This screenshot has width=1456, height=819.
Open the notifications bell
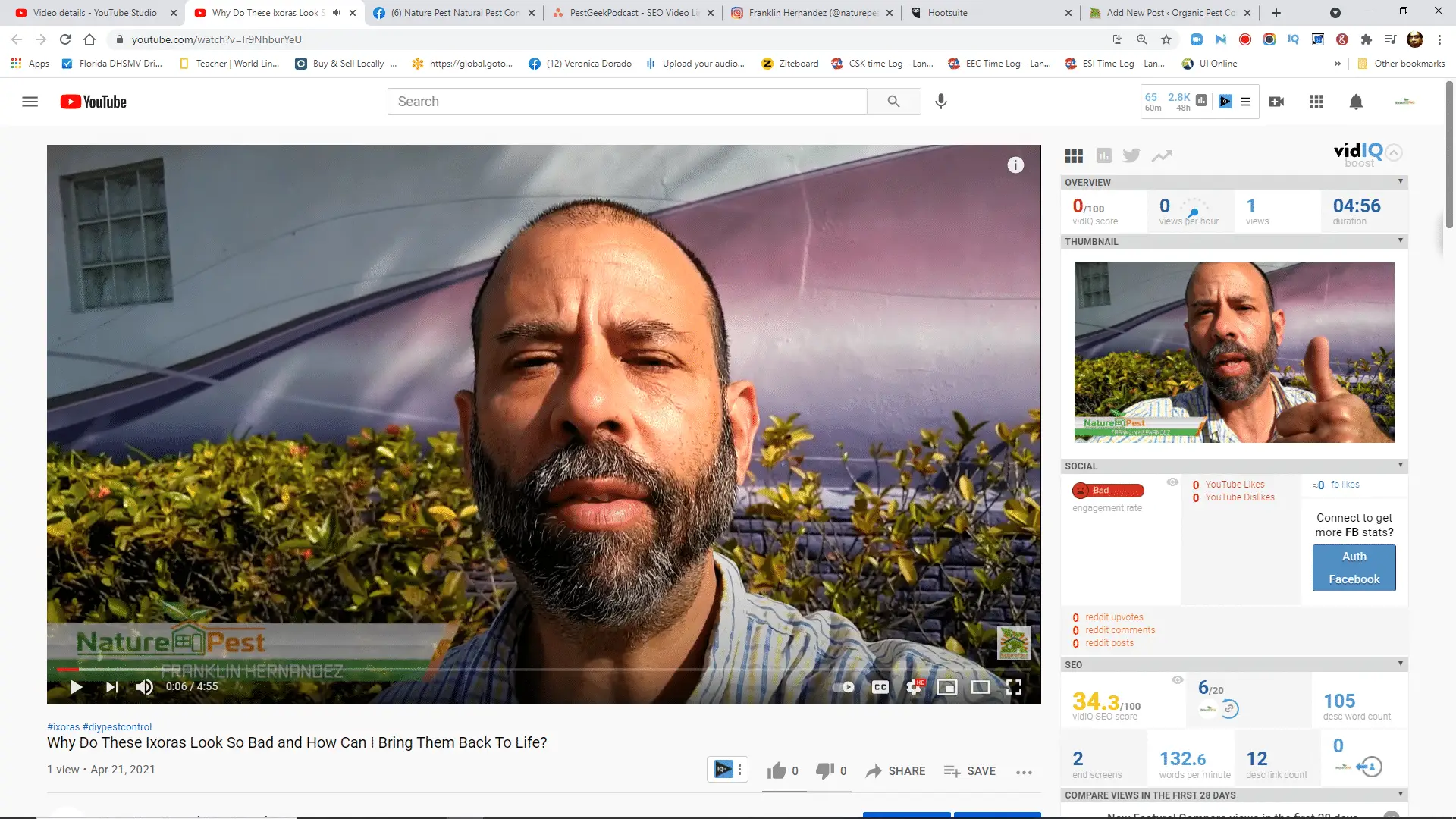click(x=1357, y=102)
